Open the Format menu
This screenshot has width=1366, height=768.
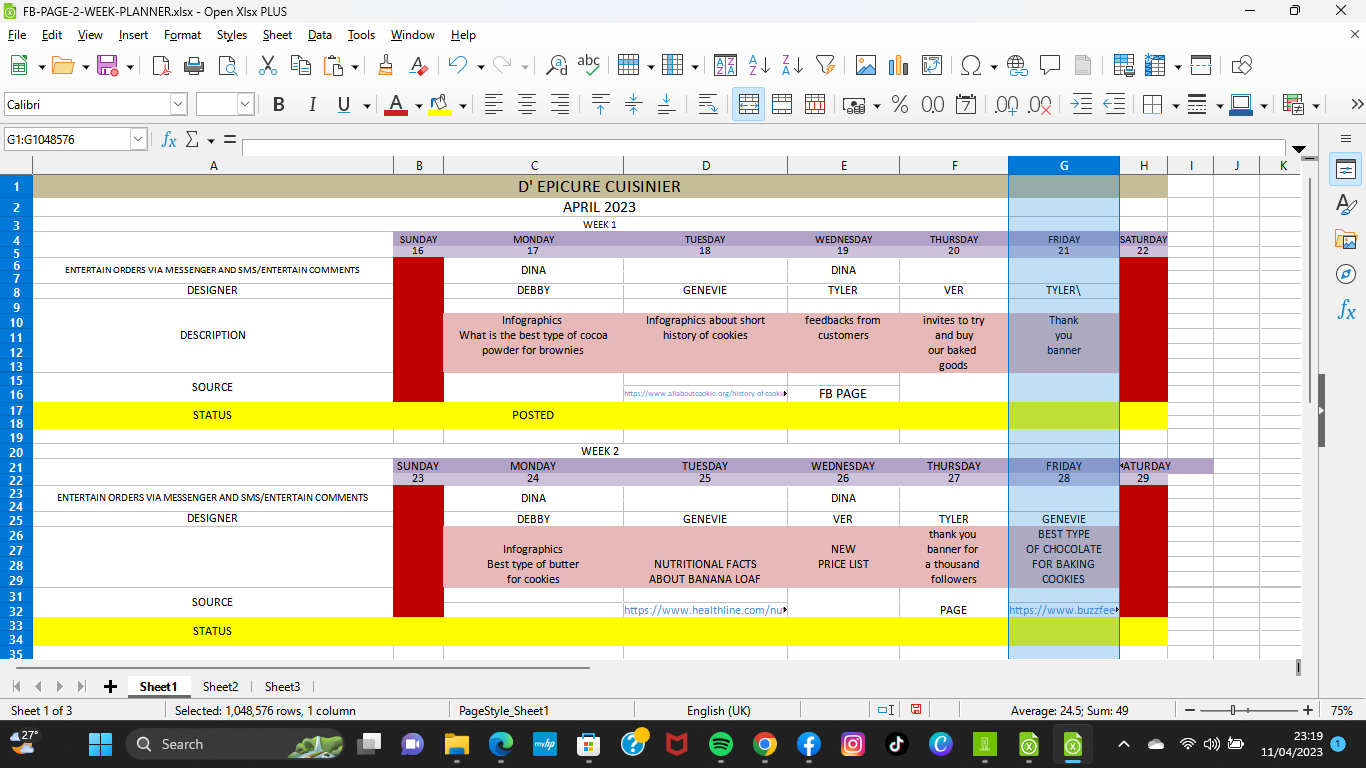[x=182, y=35]
